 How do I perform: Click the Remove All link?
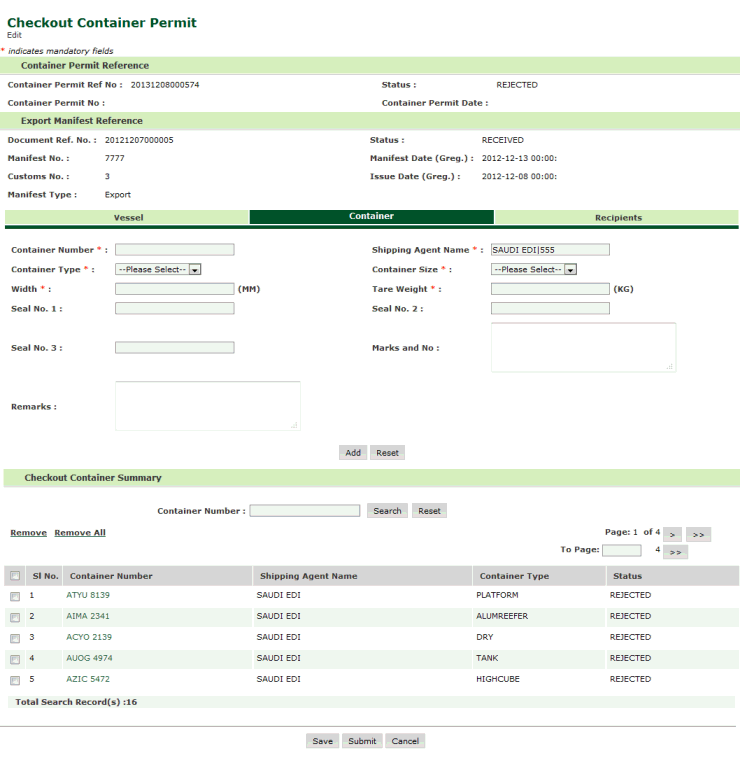(x=80, y=533)
